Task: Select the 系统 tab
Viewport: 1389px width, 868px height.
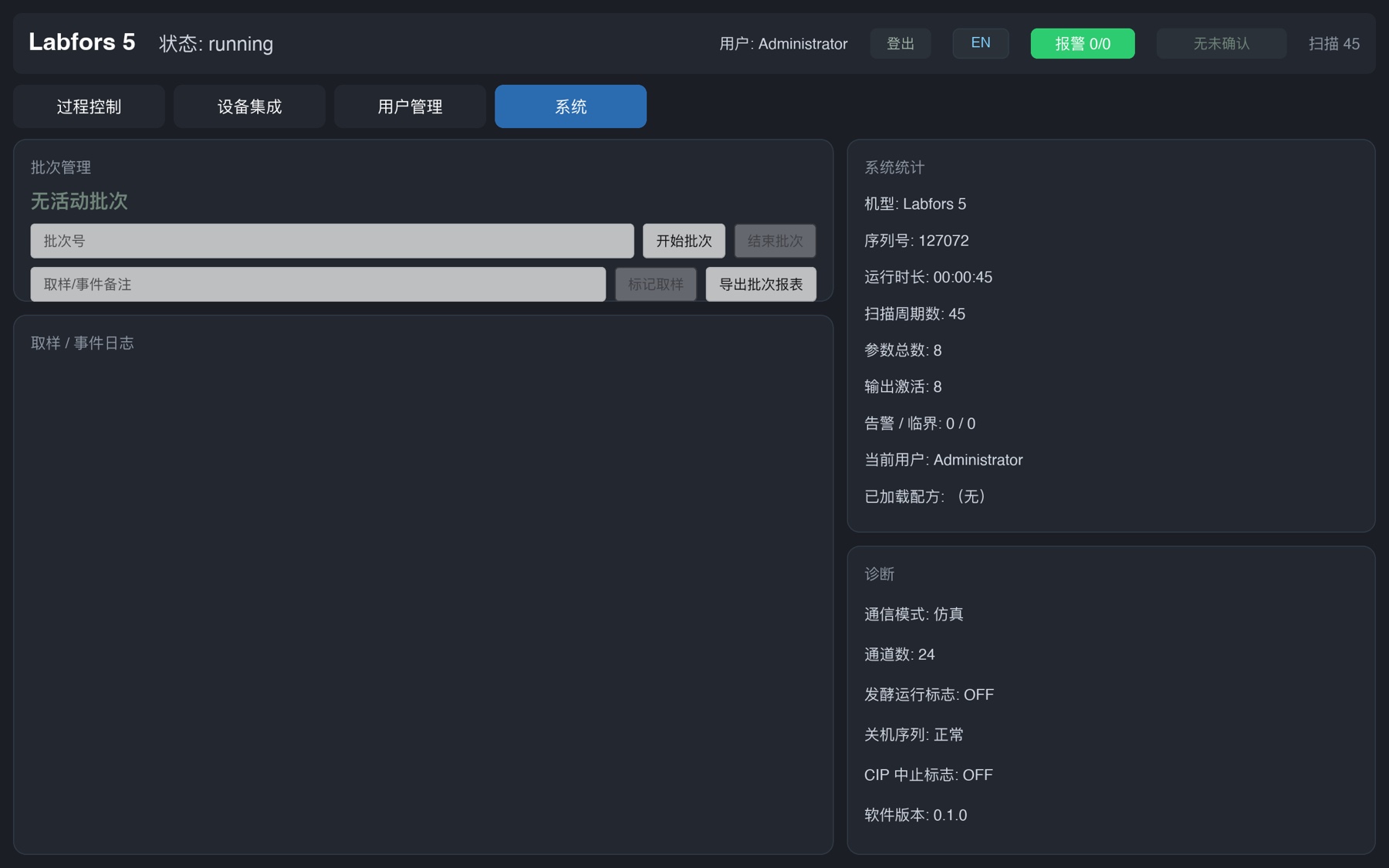Action: pyautogui.click(x=570, y=106)
